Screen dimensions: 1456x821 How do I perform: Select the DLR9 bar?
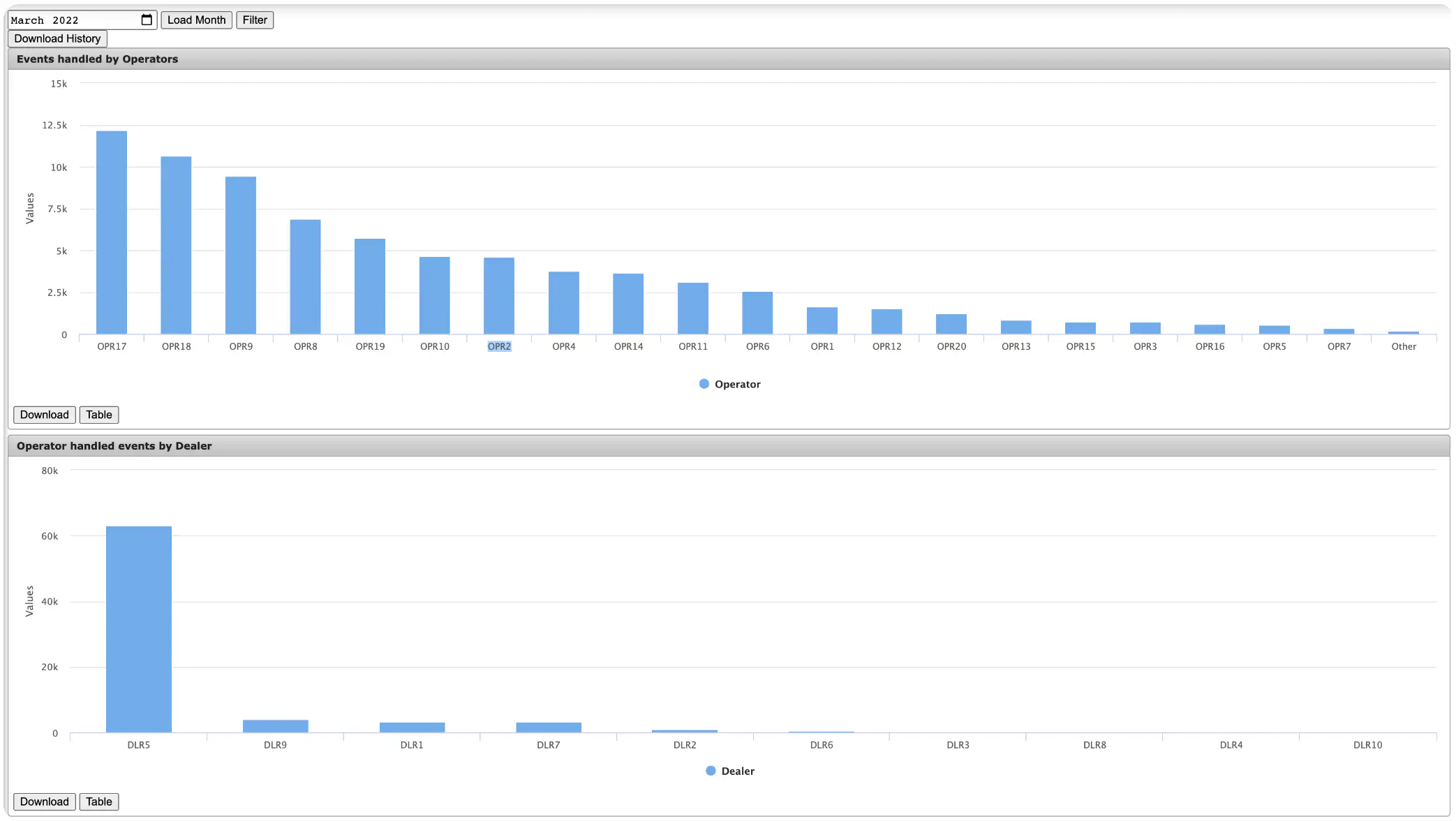(x=276, y=726)
